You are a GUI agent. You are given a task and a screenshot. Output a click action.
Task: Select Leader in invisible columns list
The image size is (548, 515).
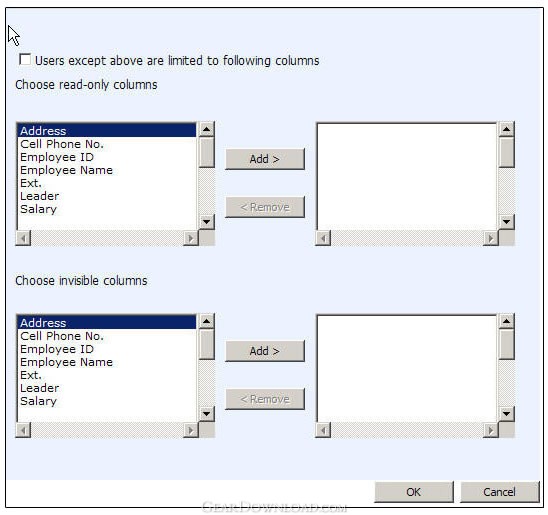39,388
